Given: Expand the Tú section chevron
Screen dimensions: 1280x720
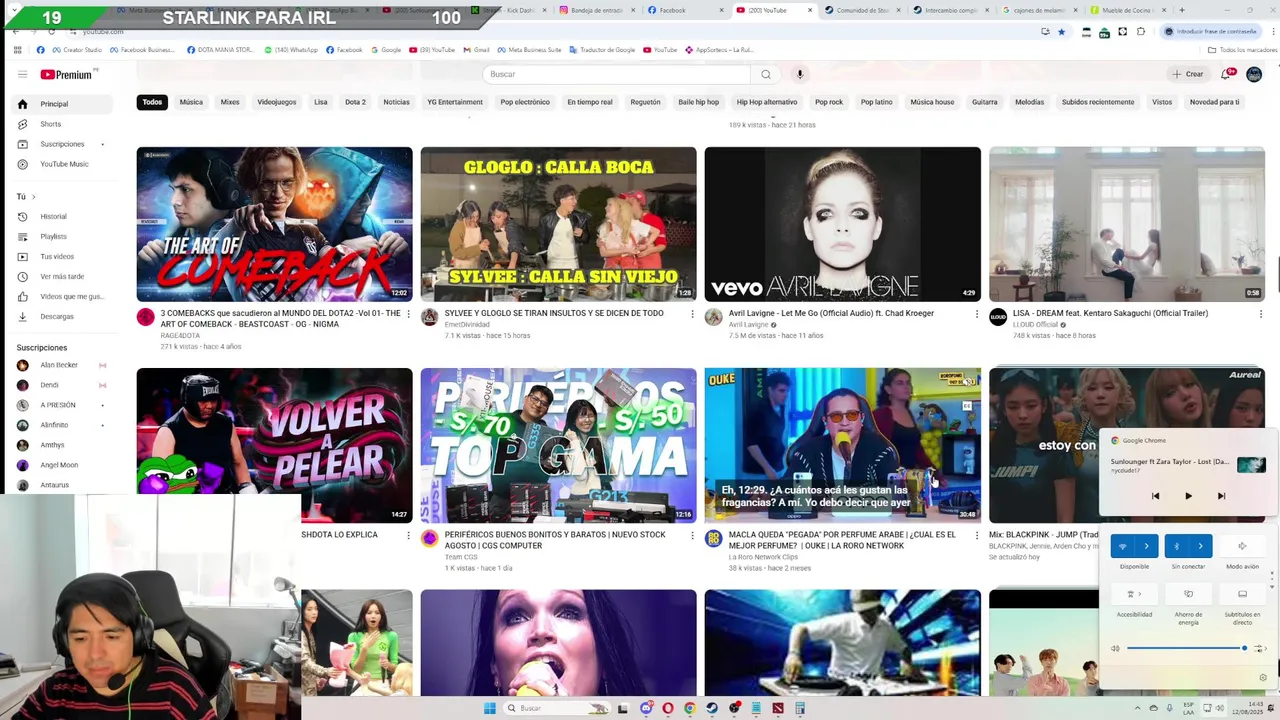Looking at the screenshot, I should 33,197.
